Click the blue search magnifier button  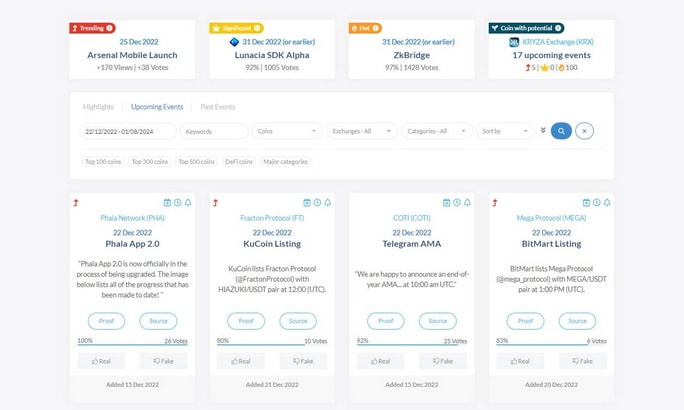[x=561, y=131]
